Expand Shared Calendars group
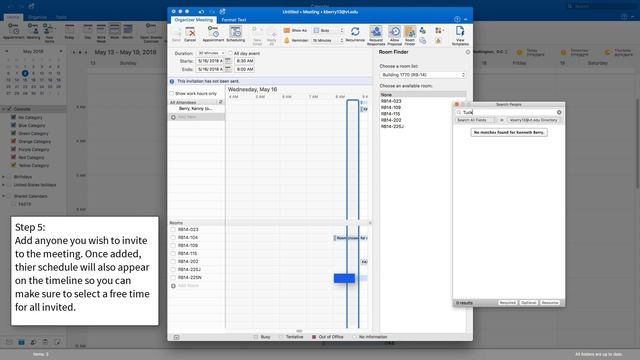Image resolution: width=640 pixels, height=360 pixels. [x=4, y=196]
